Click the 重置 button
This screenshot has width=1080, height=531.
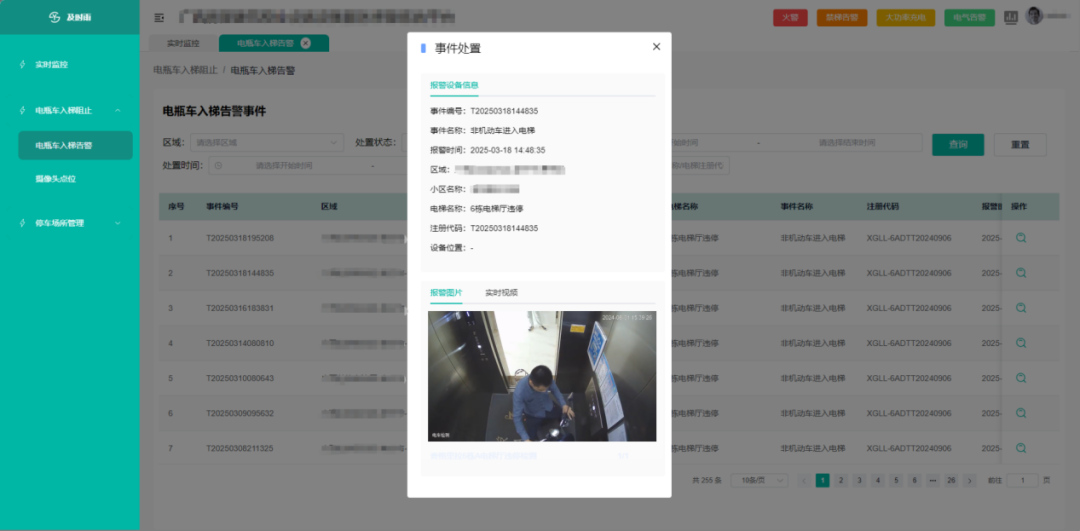(x=1019, y=145)
